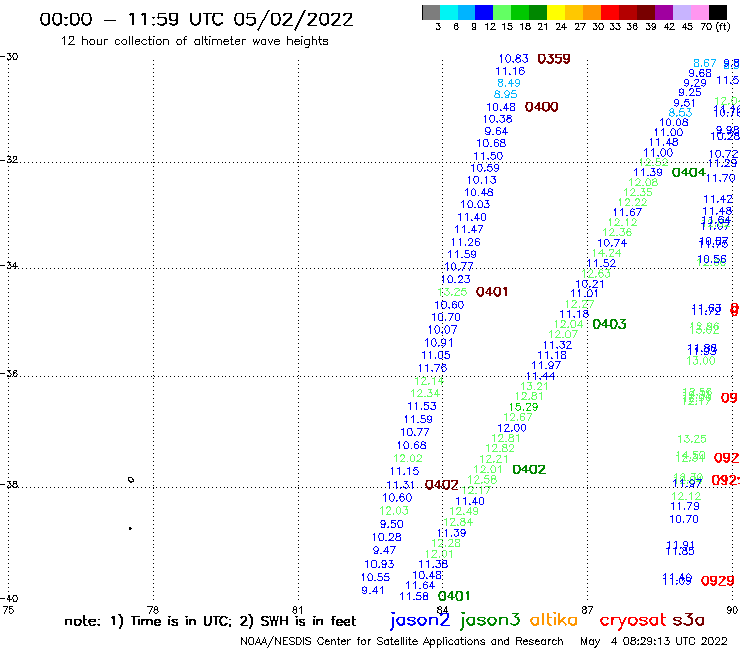740x650 pixels.
Task: Click the wave height value 10.93
Action: (379, 565)
